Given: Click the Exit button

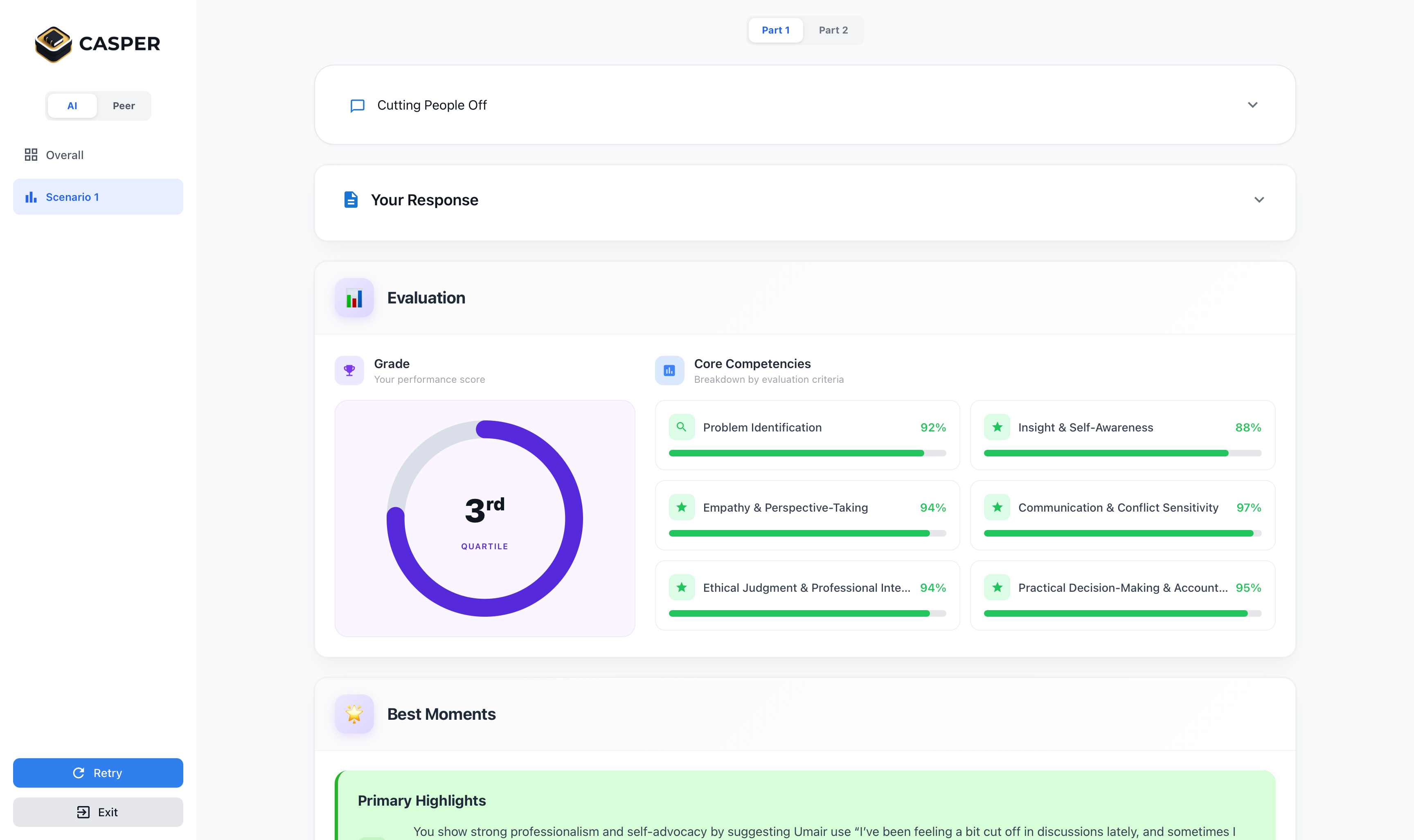Looking at the screenshot, I should coord(98,812).
